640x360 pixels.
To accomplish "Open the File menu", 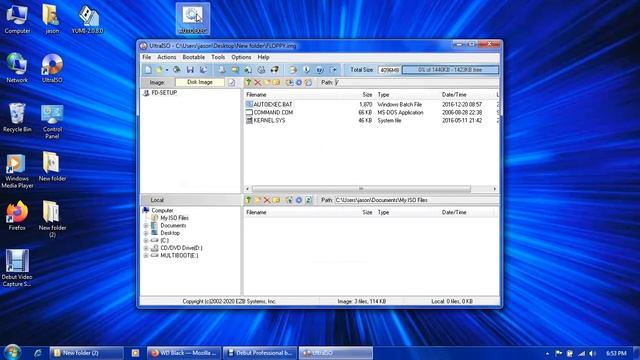I will [147, 57].
